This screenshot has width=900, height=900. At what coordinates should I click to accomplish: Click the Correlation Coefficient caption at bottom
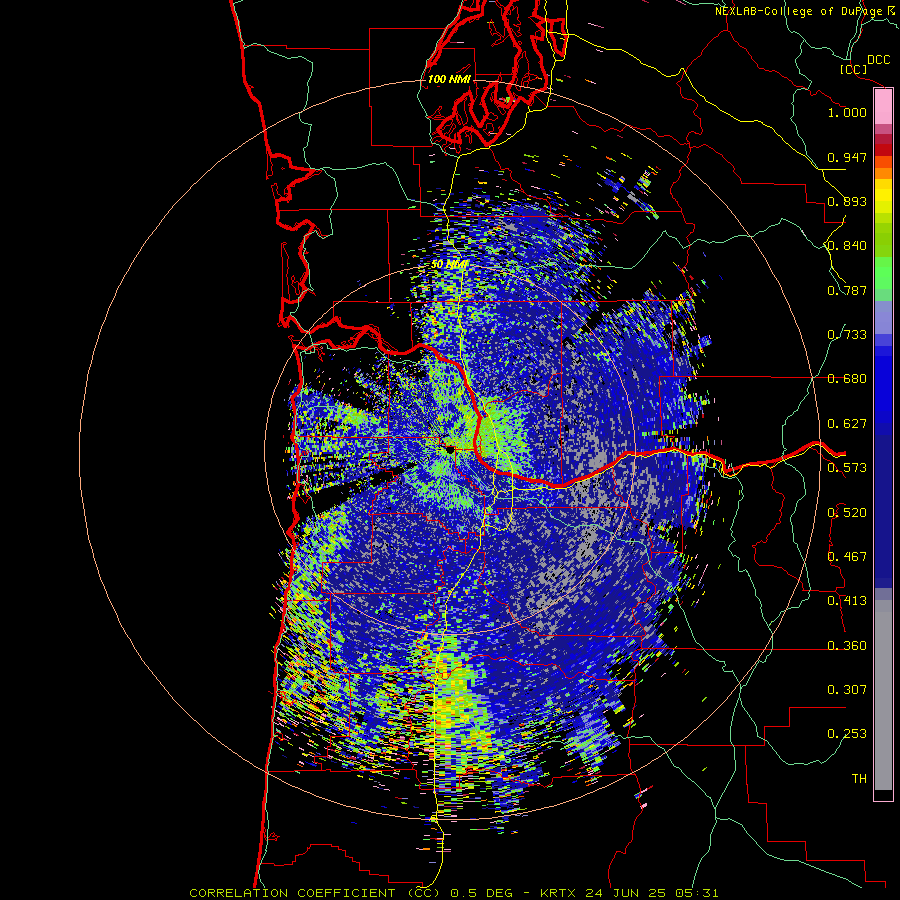pos(453,893)
